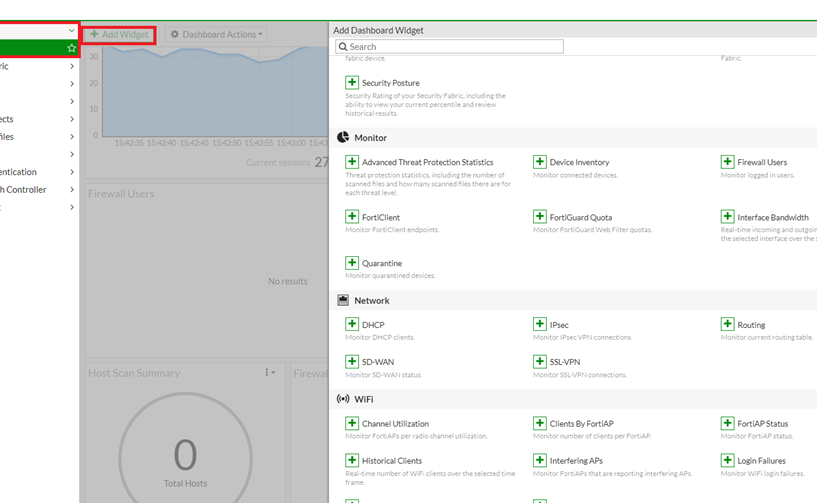Expand the Authentication sidebar menu chevron

72,172
